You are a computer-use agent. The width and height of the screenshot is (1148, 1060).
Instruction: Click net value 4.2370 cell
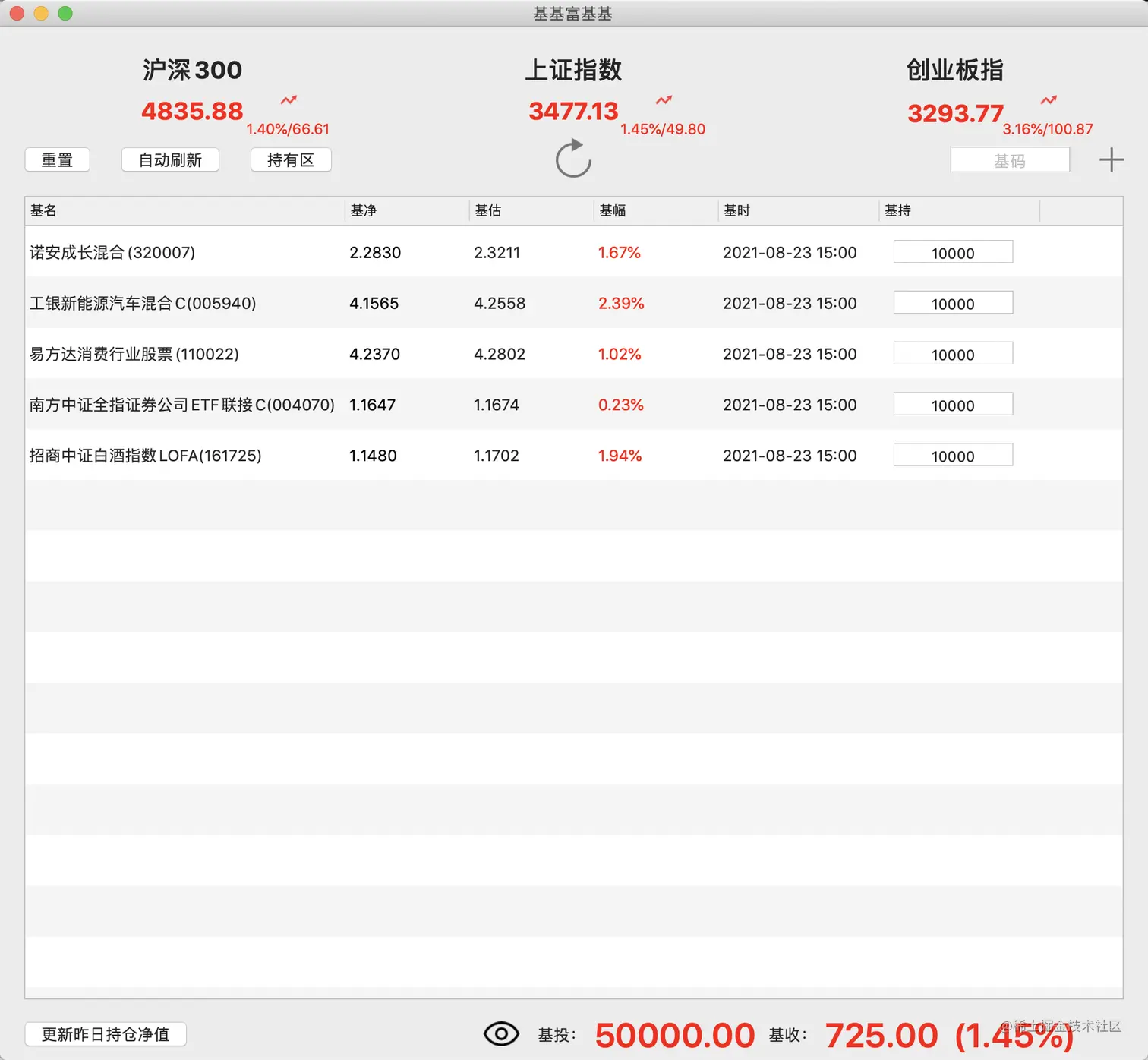[x=374, y=354]
